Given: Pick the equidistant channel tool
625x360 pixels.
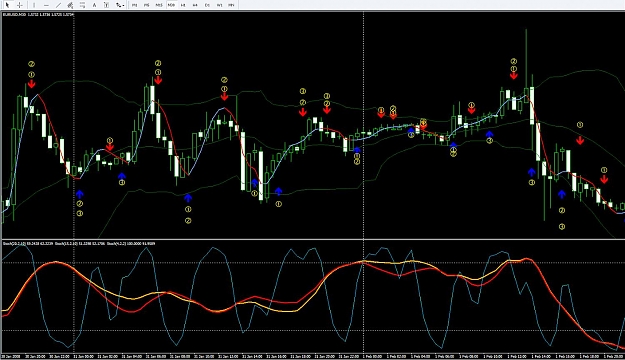Looking at the screenshot, I should 70,5.
